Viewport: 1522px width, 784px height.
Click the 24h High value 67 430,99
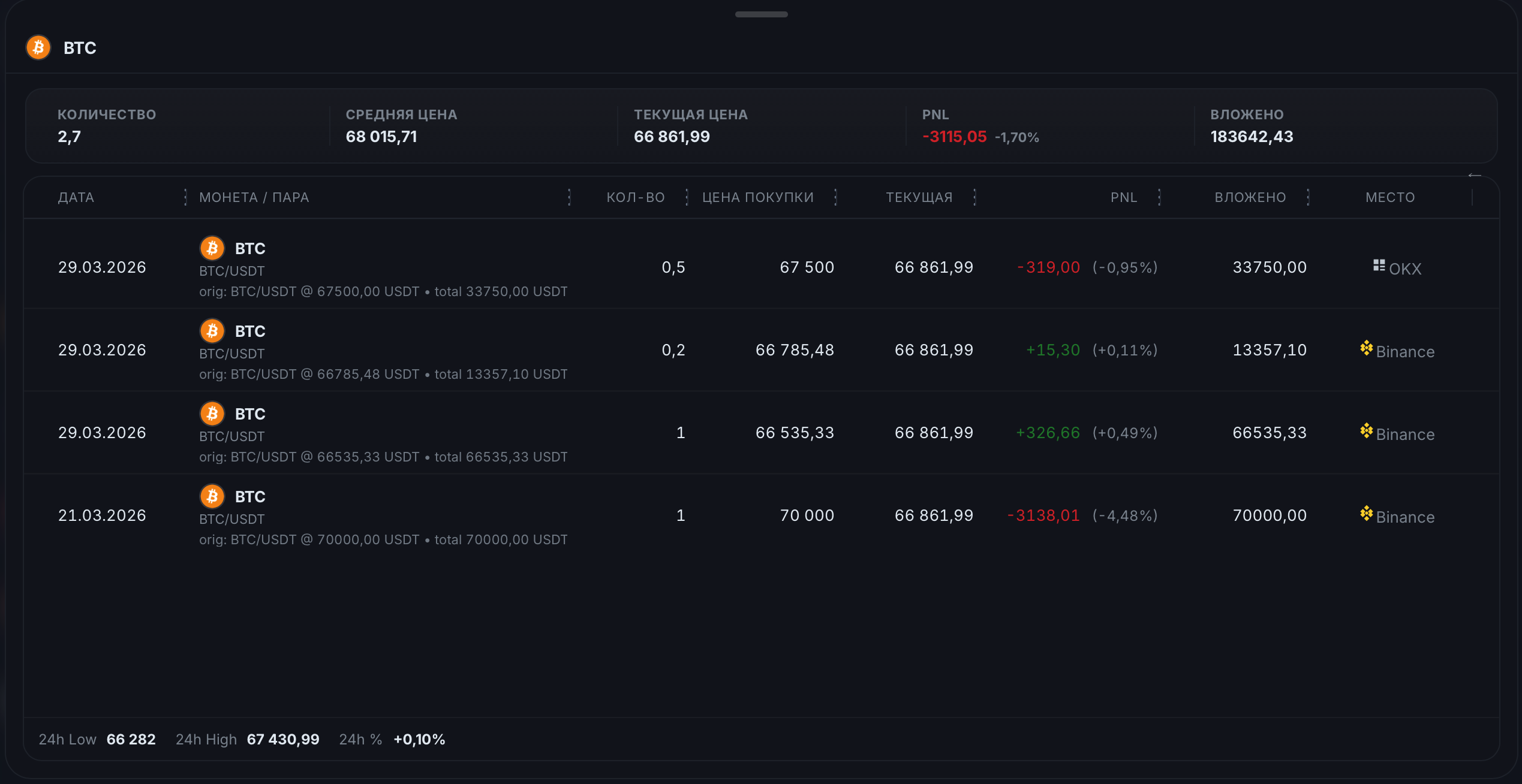pyautogui.click(x=283, y=739)
